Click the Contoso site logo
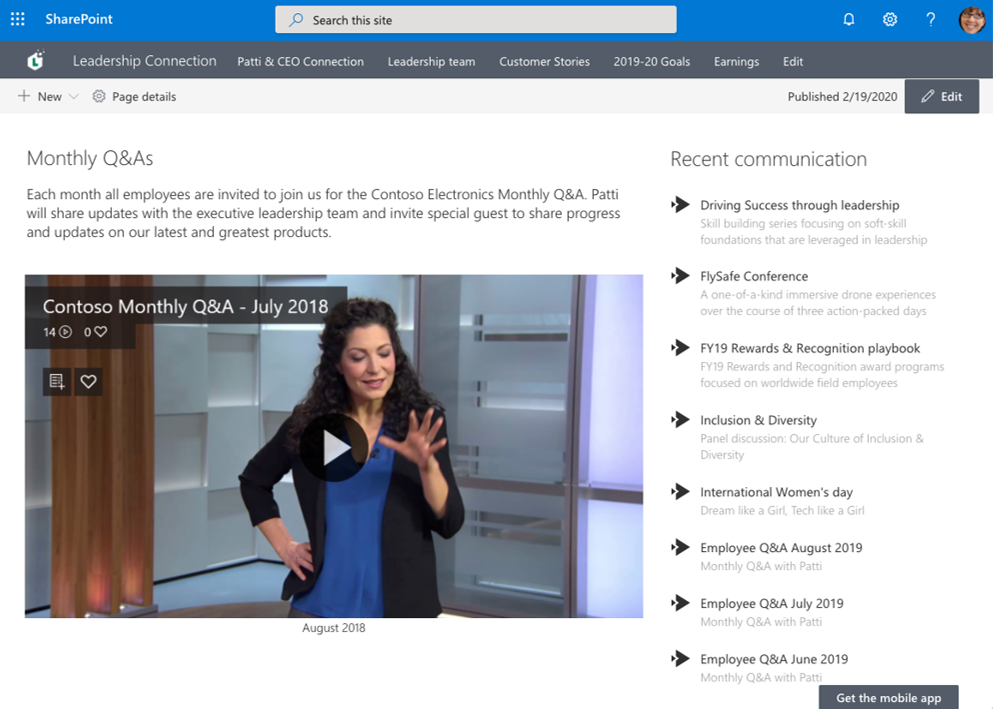The height and width of the screenshot is (709, 993). [x=36, y=60]
